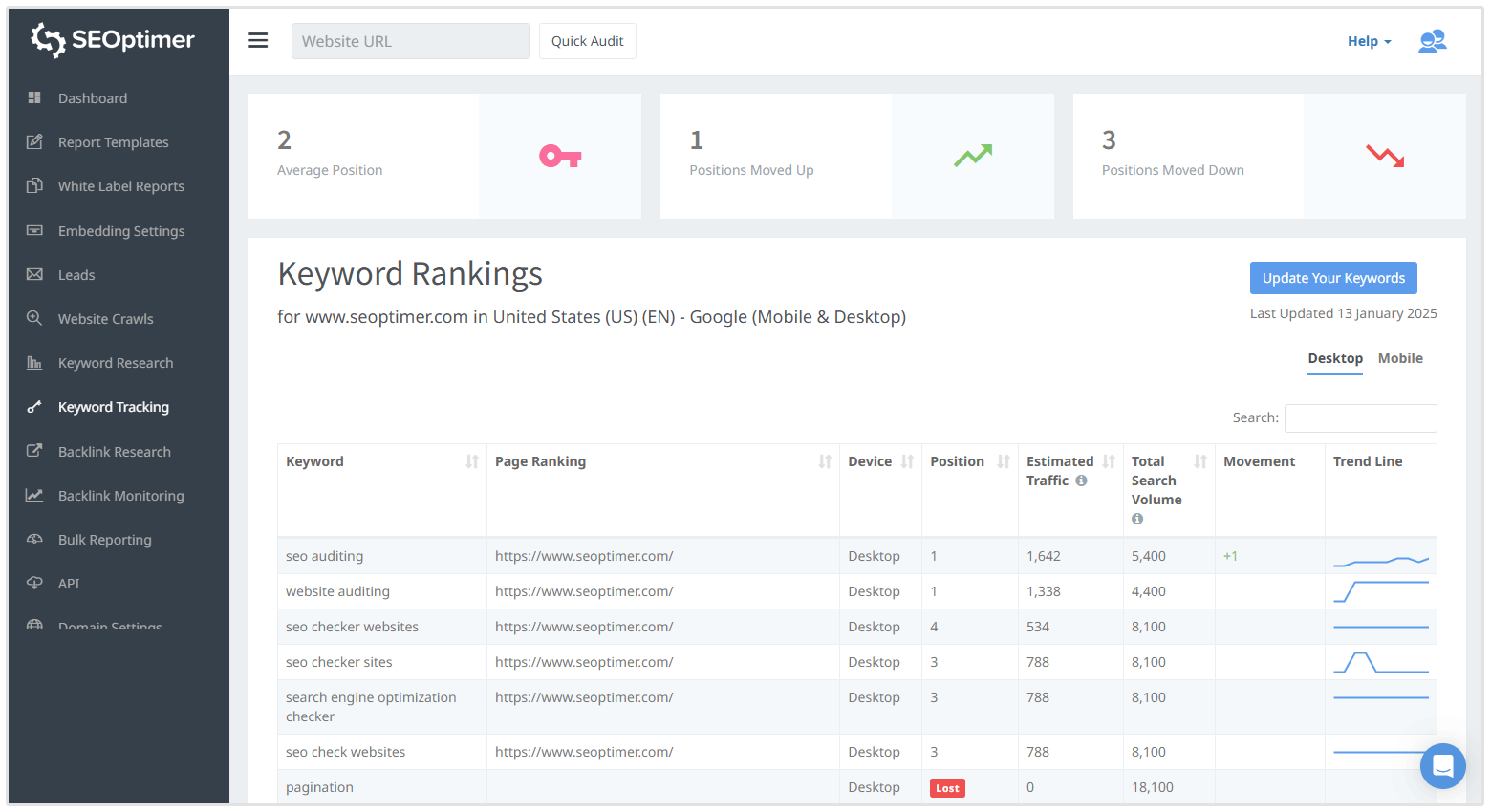The height and width of the screenshot is (812, 1491).
Task: Click the Estimated Traffic info icon
Action: click(1081, 481)
